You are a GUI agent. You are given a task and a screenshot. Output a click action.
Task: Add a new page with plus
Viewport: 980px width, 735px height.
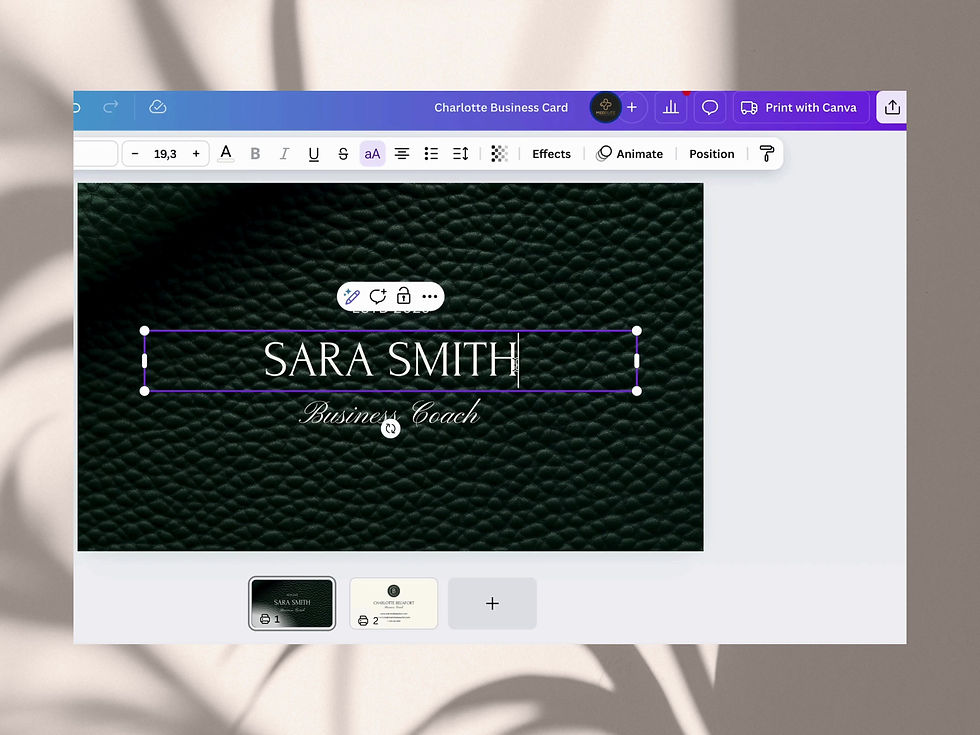coord(492,603)
